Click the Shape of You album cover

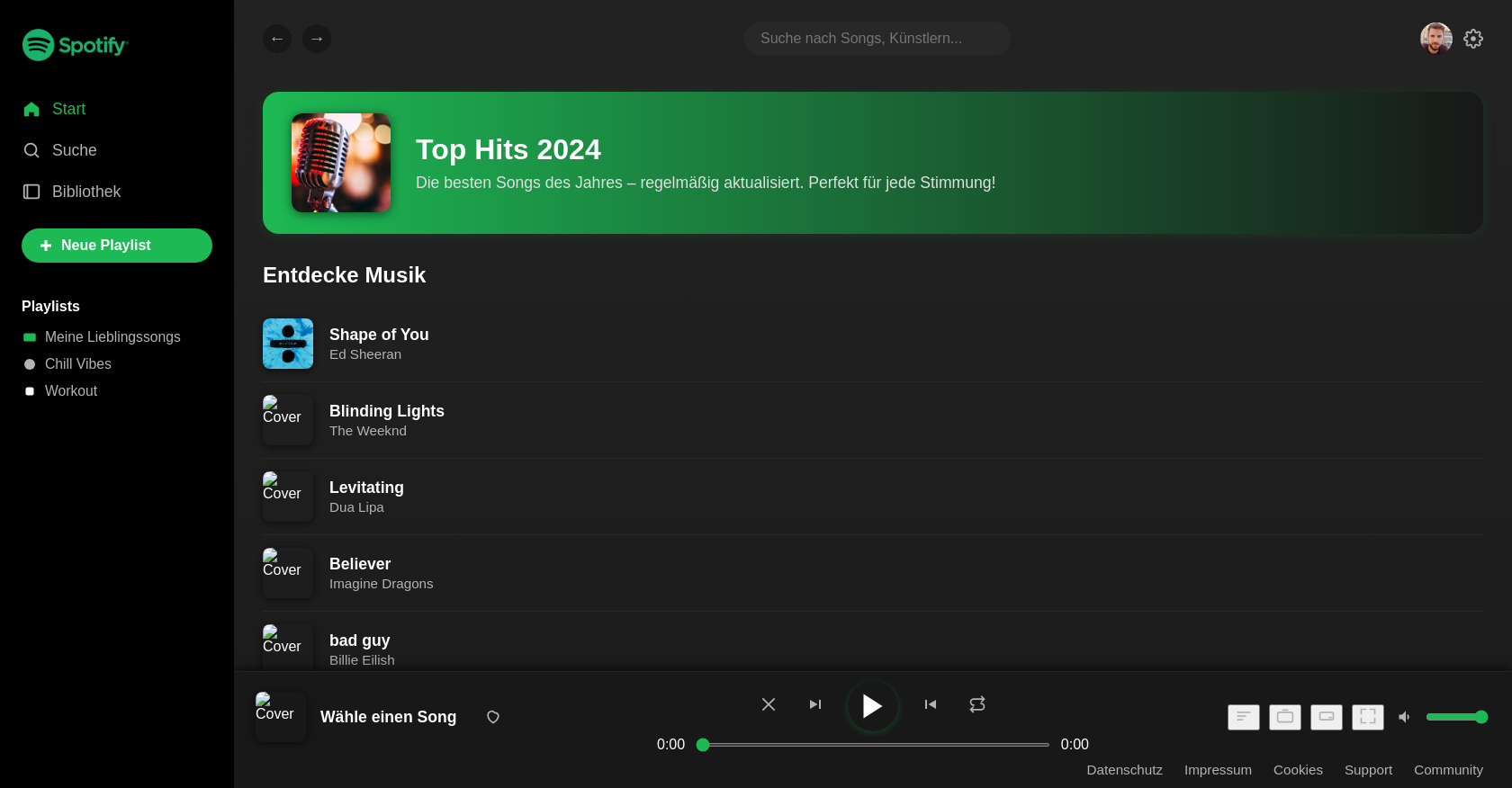pyautogui.click(x=288, y=344)
